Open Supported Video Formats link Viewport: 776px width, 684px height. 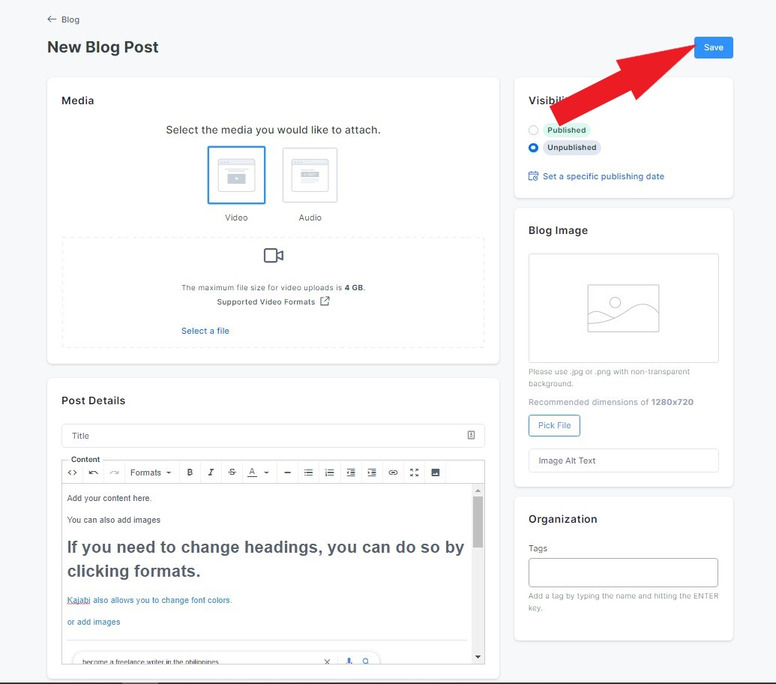266,302
